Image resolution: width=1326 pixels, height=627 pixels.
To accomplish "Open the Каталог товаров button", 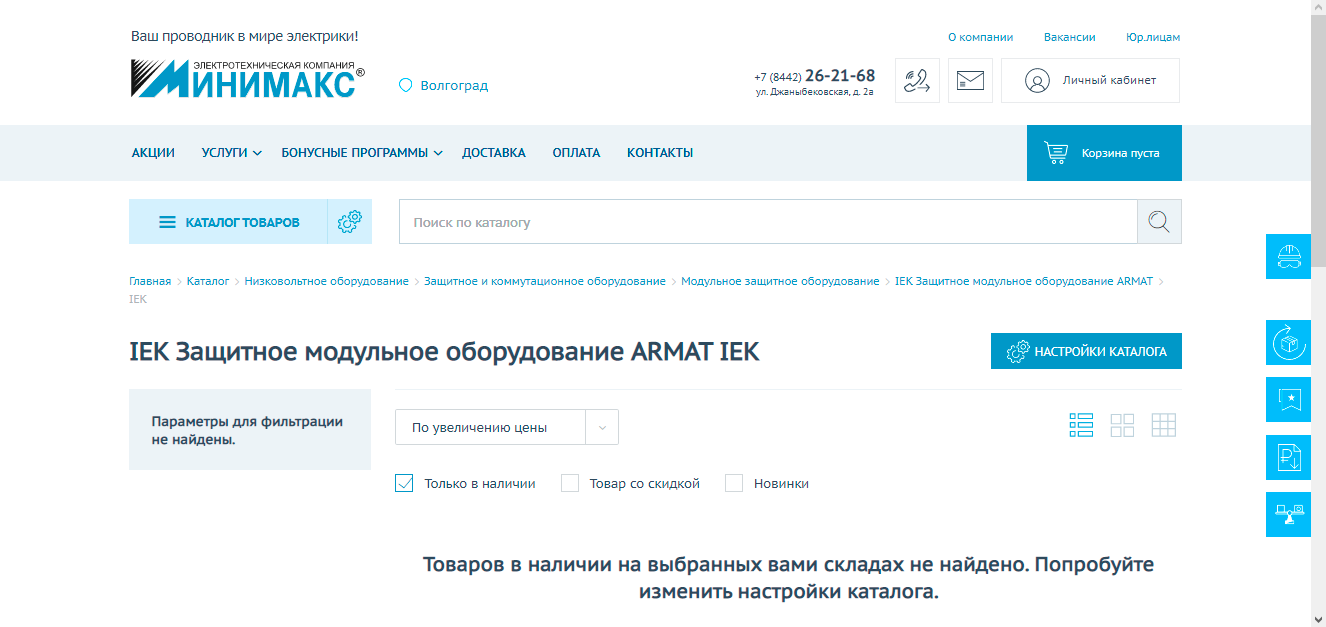I will [228, 222].
